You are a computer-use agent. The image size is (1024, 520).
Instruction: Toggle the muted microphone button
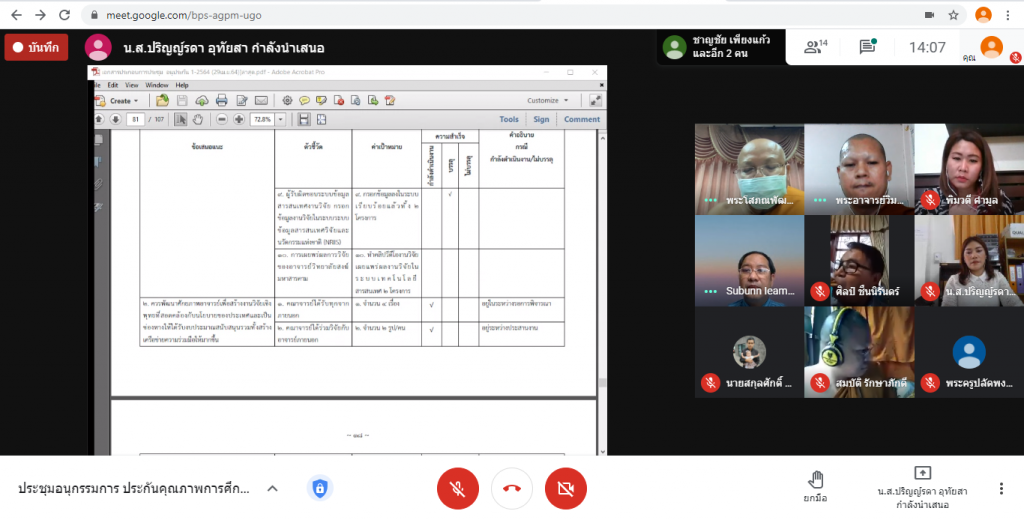coord(457,488)
